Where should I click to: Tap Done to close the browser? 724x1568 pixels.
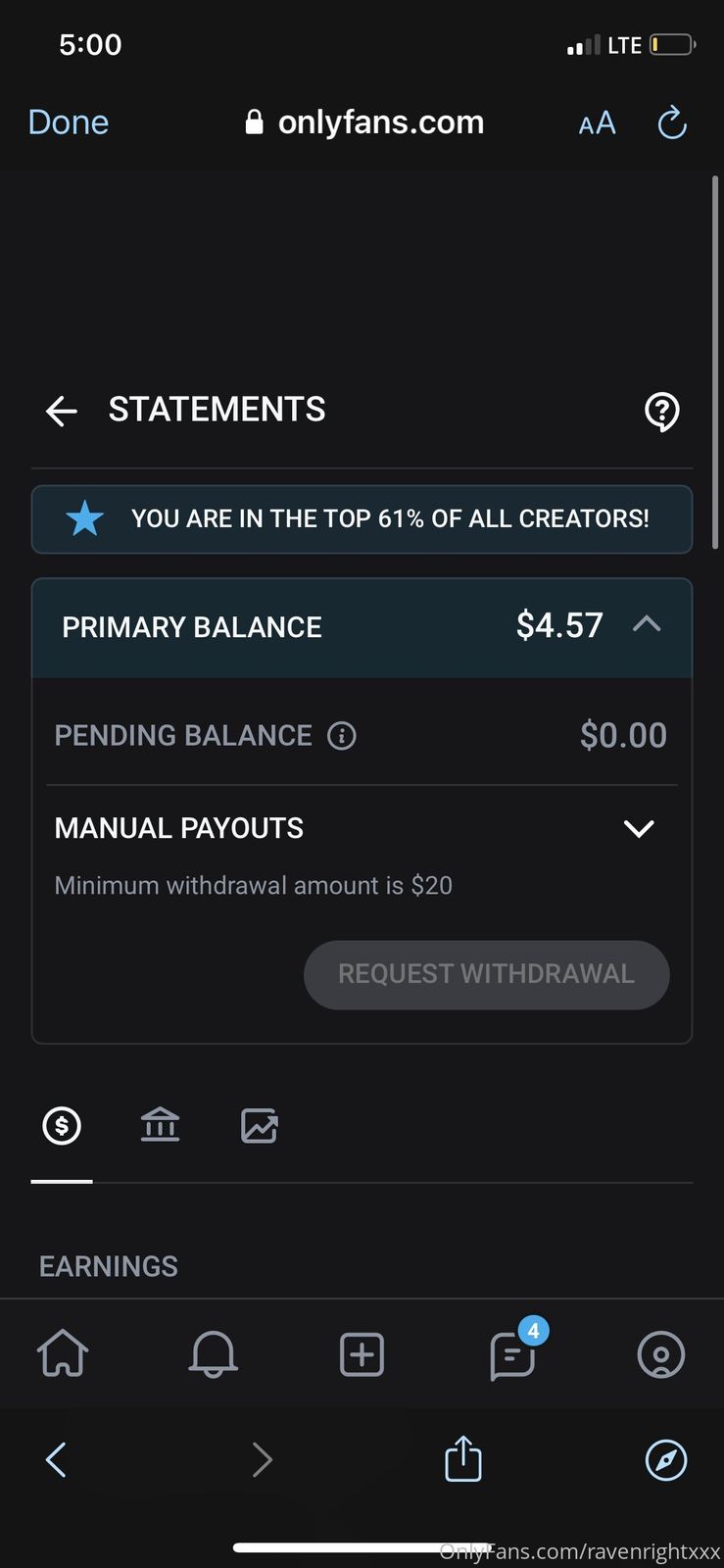68,122
